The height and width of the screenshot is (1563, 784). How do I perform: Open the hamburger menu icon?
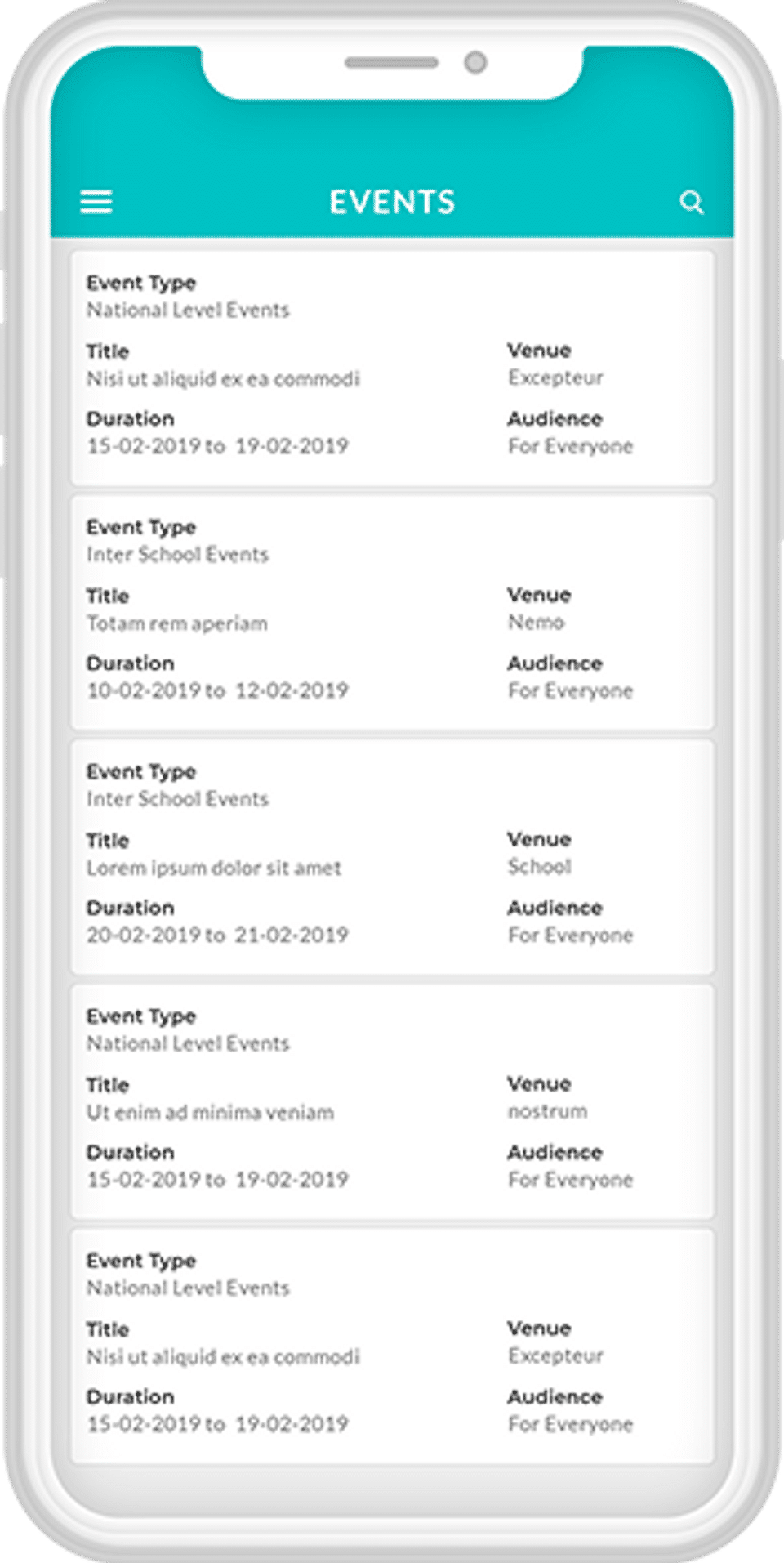tap(96, 202)
